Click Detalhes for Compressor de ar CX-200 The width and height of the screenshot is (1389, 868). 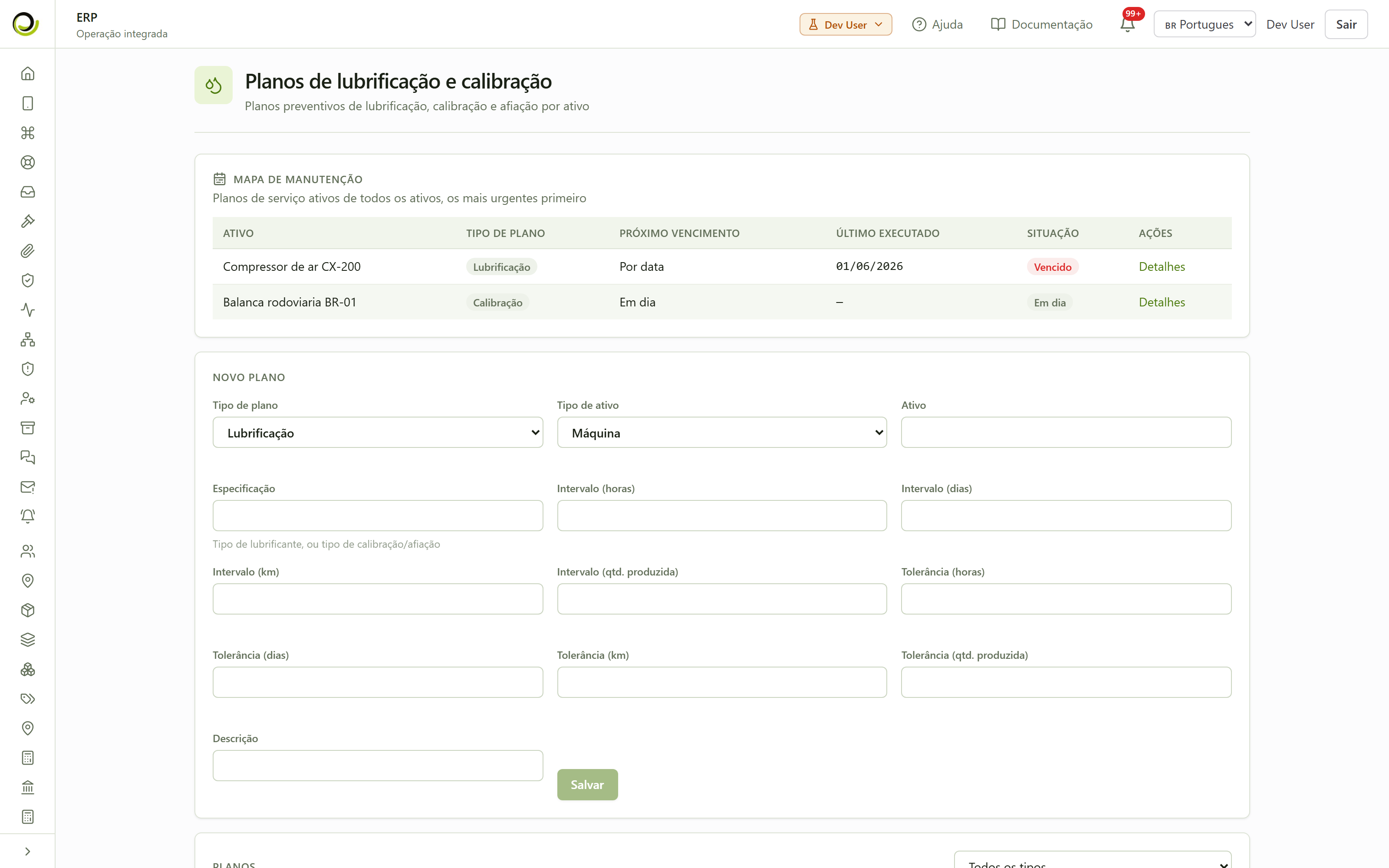[x=1162, y=266]
